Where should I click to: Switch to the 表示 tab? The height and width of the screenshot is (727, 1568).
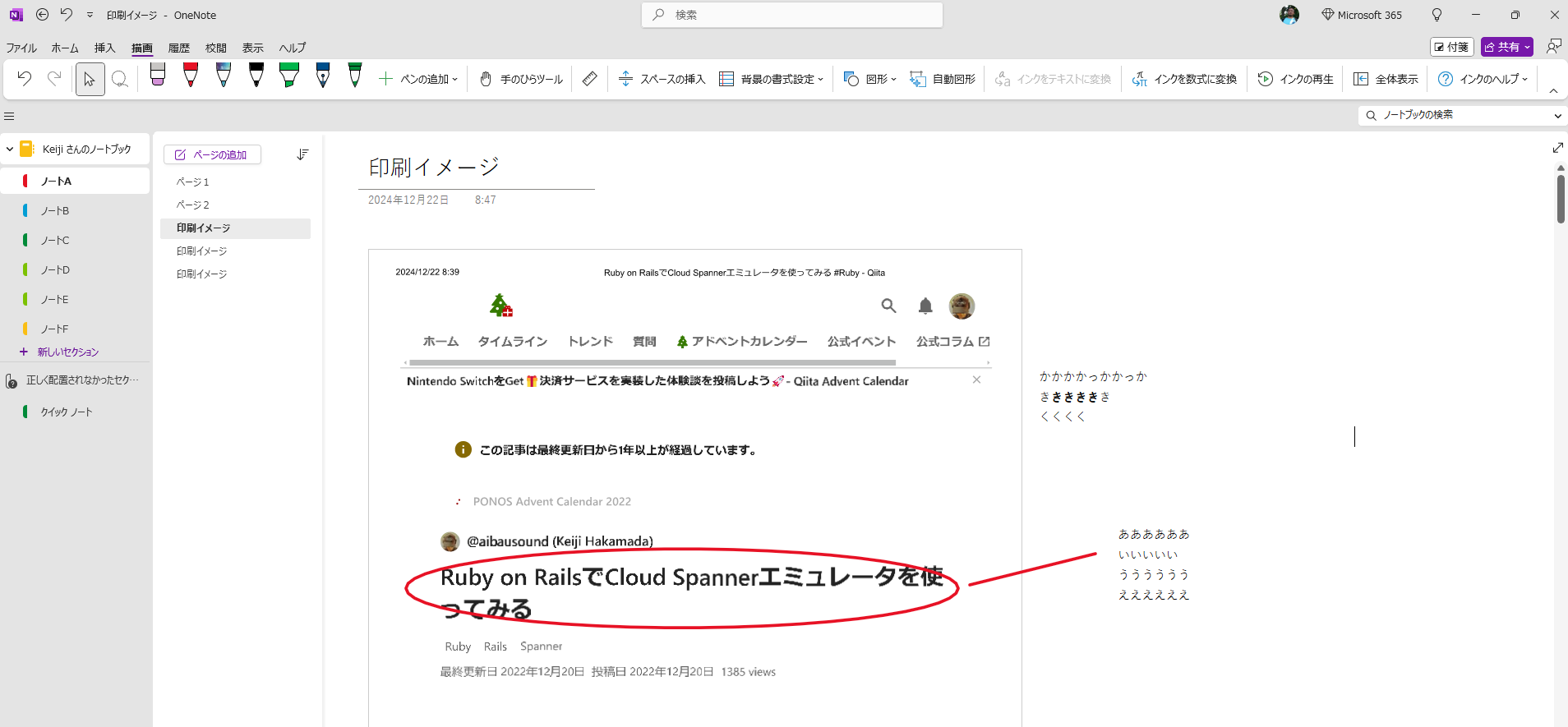[x=252, y=48]
